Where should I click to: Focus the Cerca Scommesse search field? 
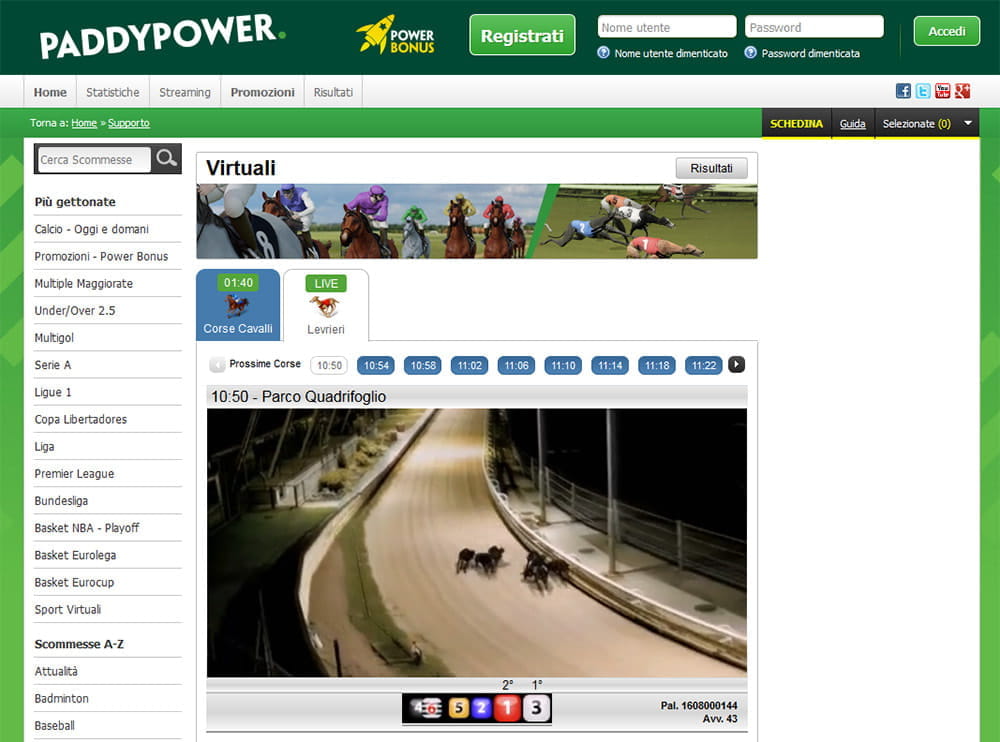pyautogui.click(x=94, y=160)
